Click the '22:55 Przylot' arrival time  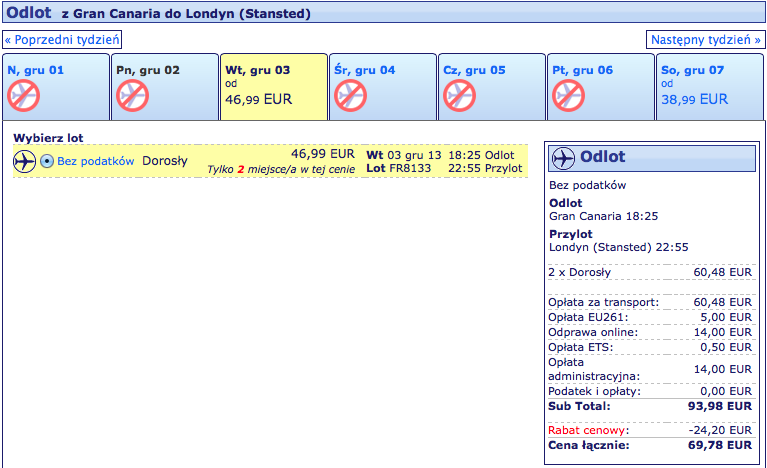(485, 168)
